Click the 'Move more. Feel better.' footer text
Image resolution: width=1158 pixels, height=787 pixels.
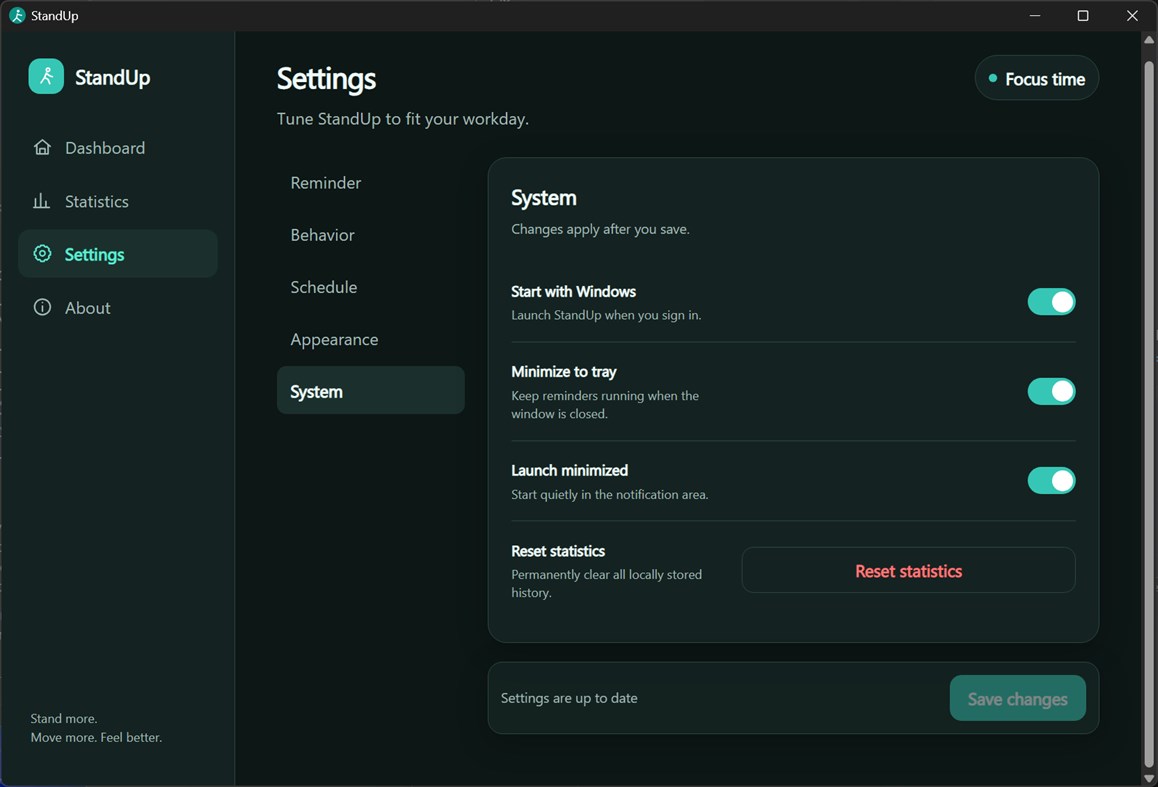click(x=96, y=738)
